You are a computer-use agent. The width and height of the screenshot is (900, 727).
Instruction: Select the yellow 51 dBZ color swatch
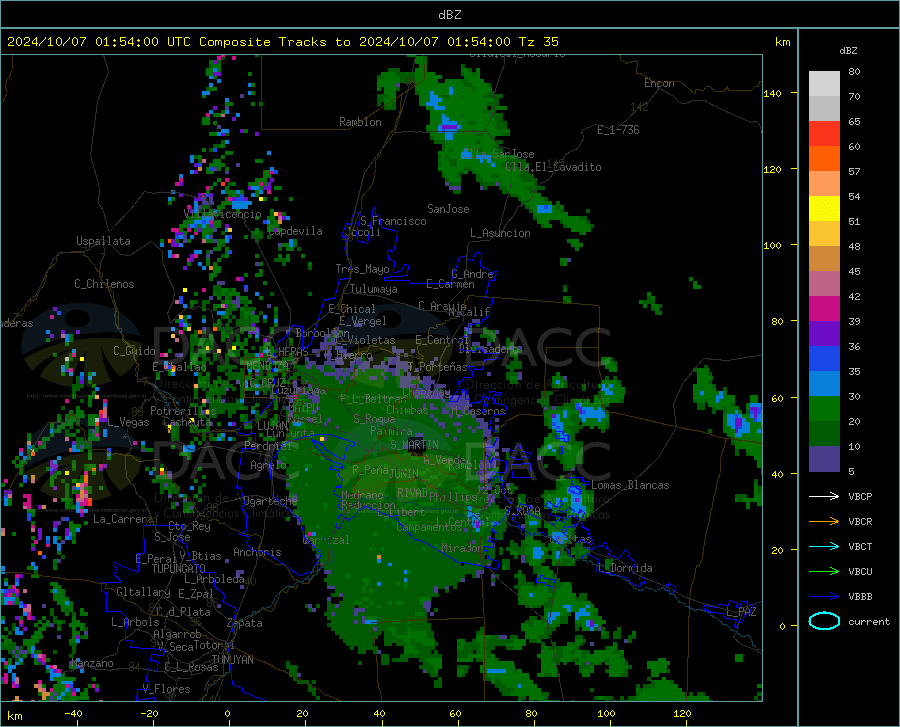824,209
